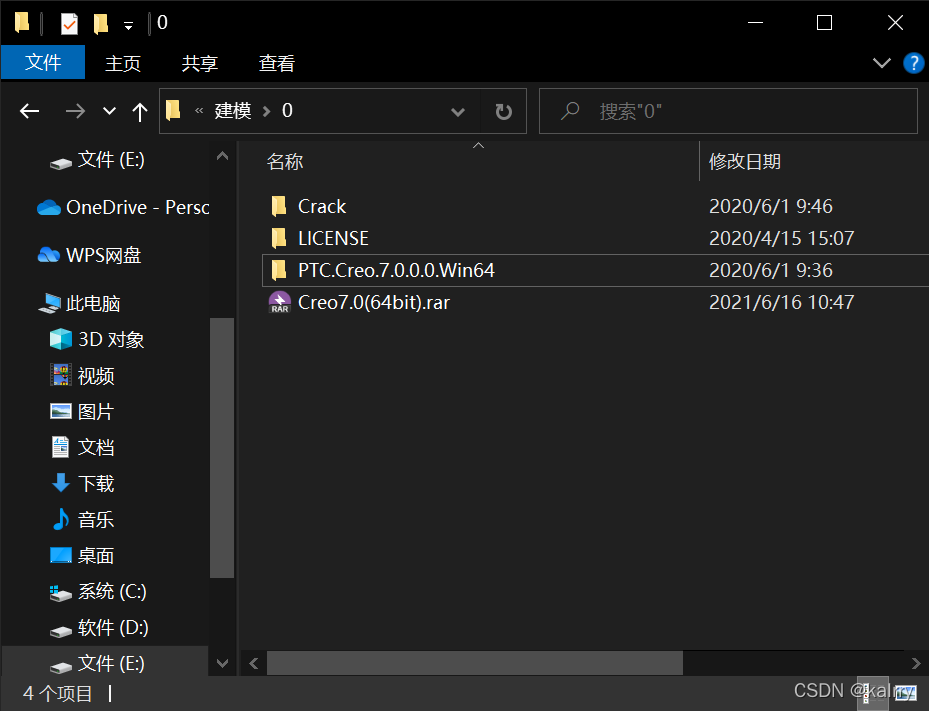Click the search box for folder 0
Image resolution: width=929 pixels, height=711 pixels.
pos(728,111)
